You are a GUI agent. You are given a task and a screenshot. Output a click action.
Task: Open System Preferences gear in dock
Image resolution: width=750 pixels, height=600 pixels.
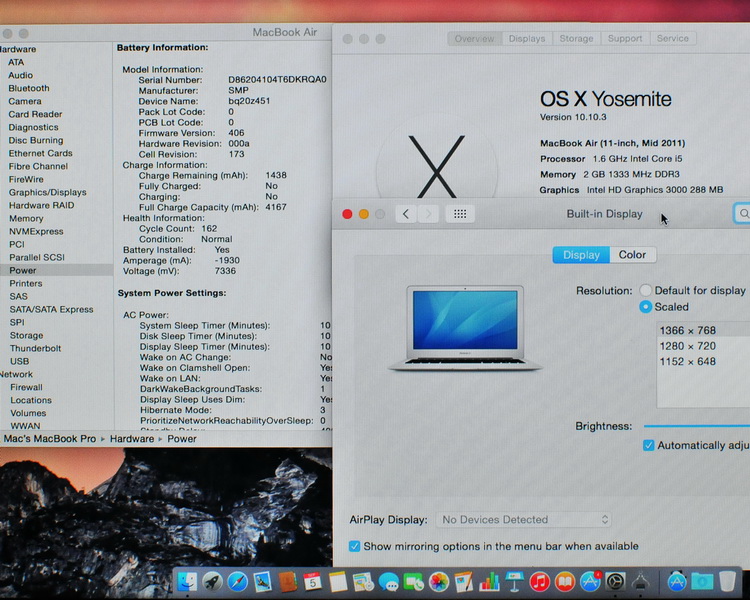pyautogui.click(x=615, y=582)
